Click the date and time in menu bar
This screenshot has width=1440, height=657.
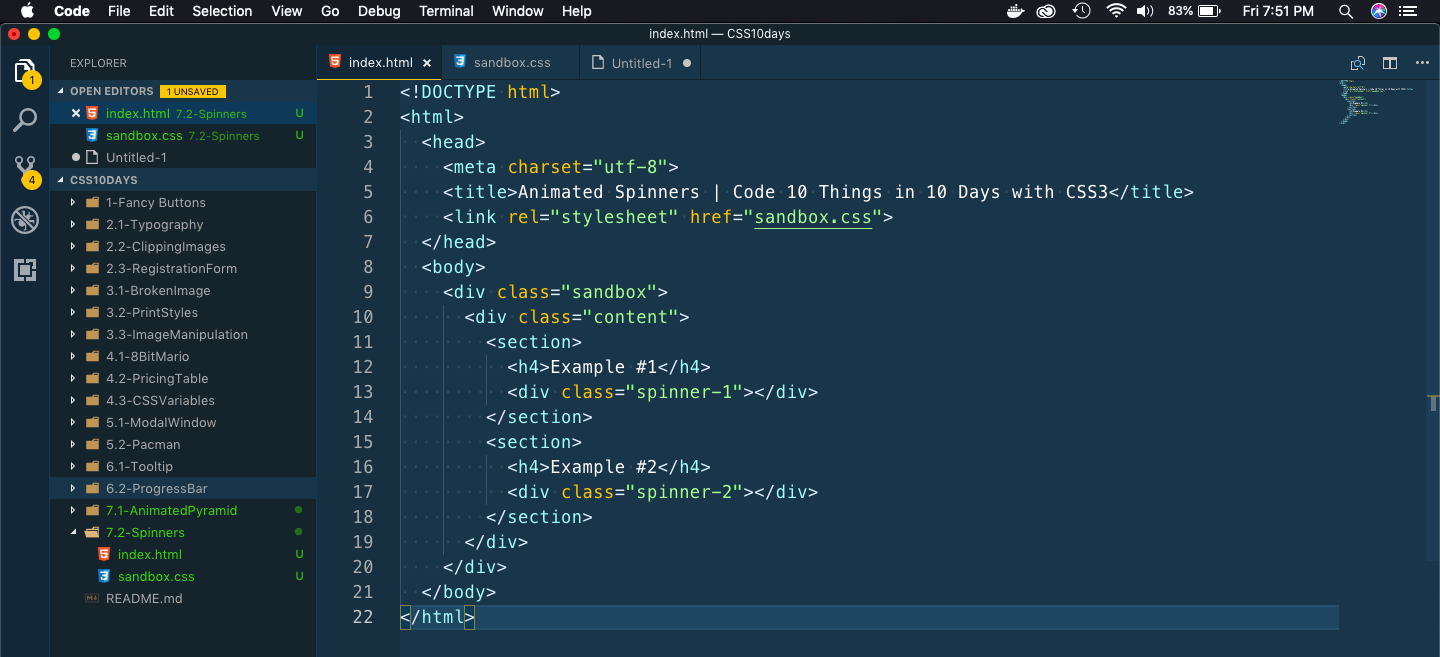pos(1278,11)
